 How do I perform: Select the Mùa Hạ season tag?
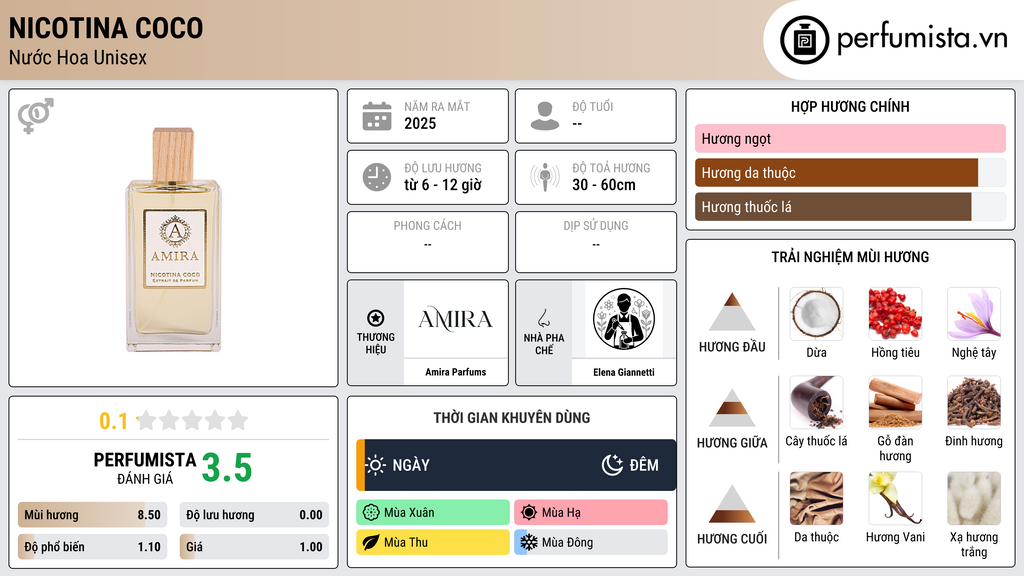pyautogui.click(x=591, y=512)
